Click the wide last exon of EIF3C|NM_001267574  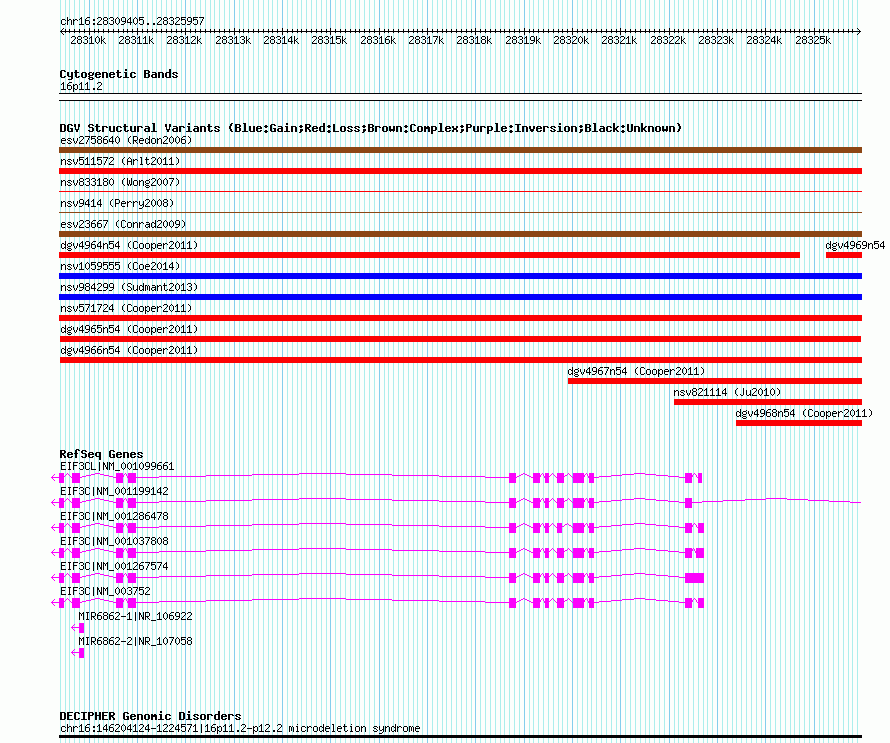pos(695,578)
